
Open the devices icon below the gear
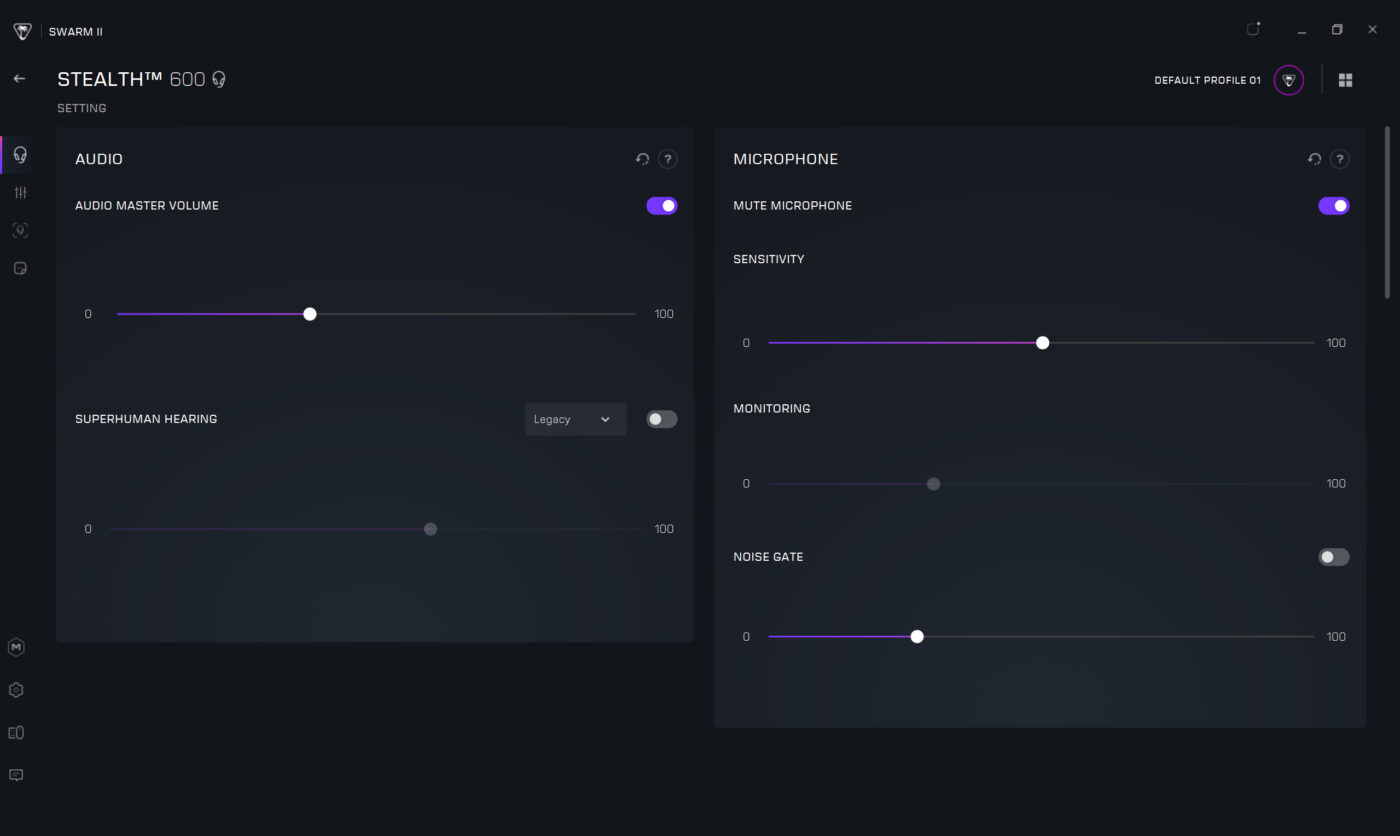coord(16,733)
